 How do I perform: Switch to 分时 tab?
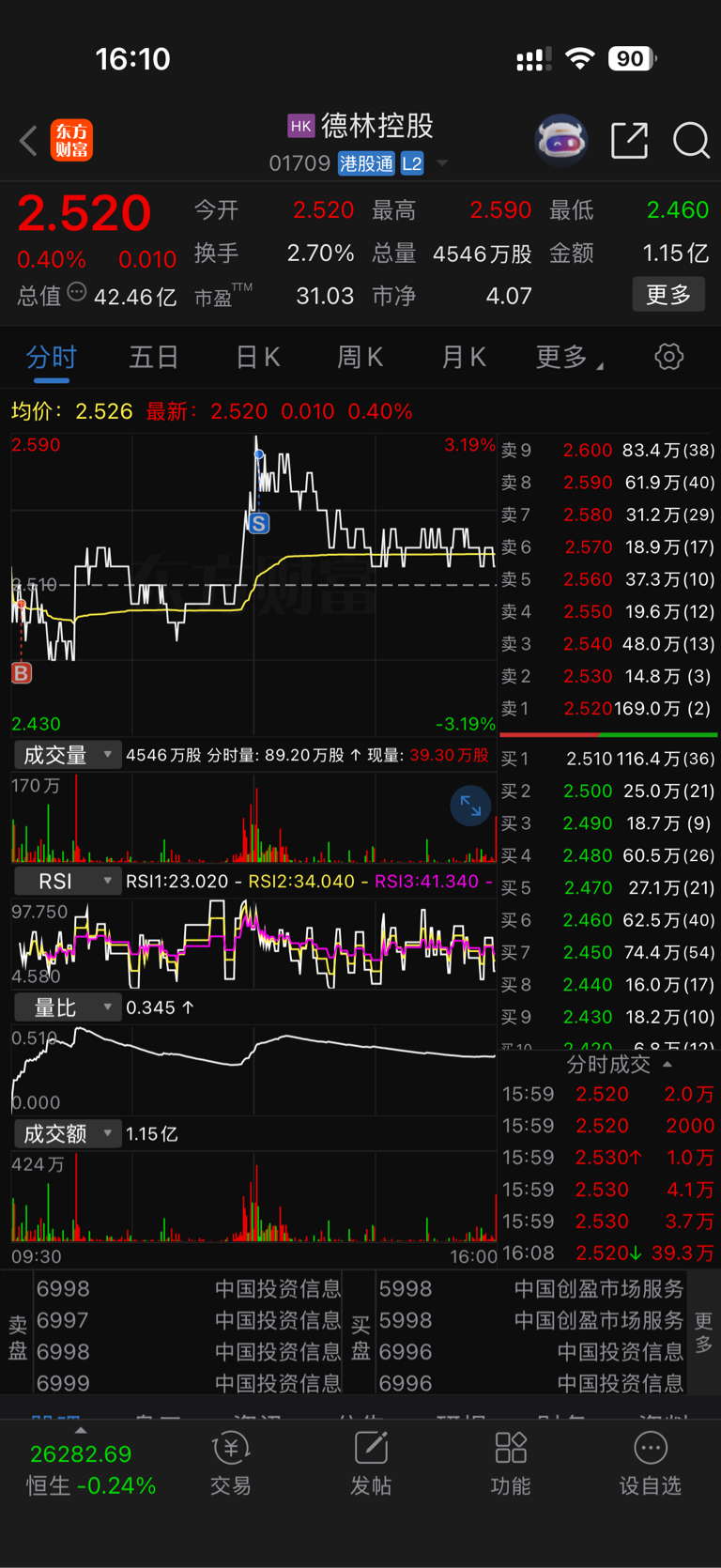(x=52, y=357)
